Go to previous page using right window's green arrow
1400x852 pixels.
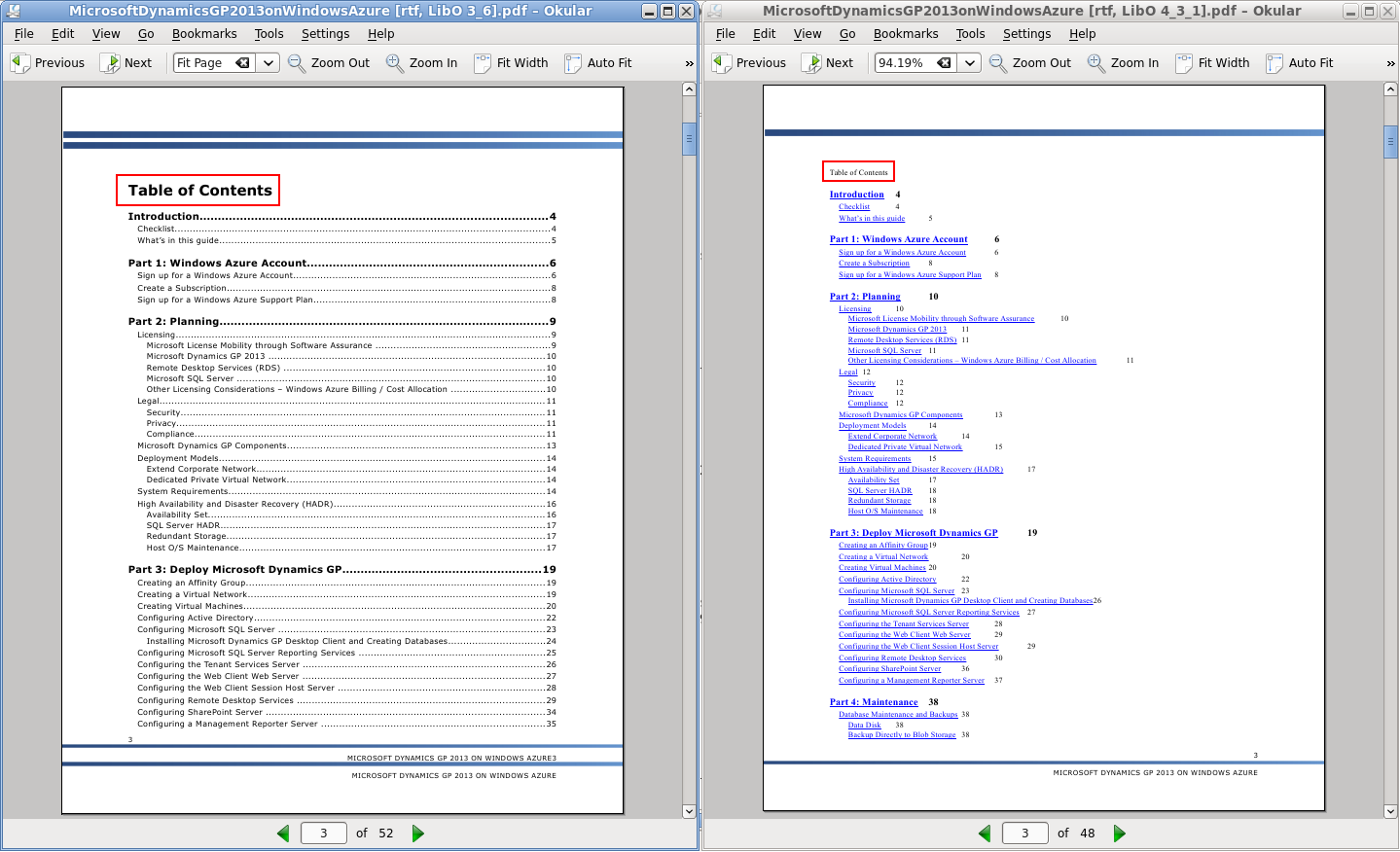click(x=985, y=834)
